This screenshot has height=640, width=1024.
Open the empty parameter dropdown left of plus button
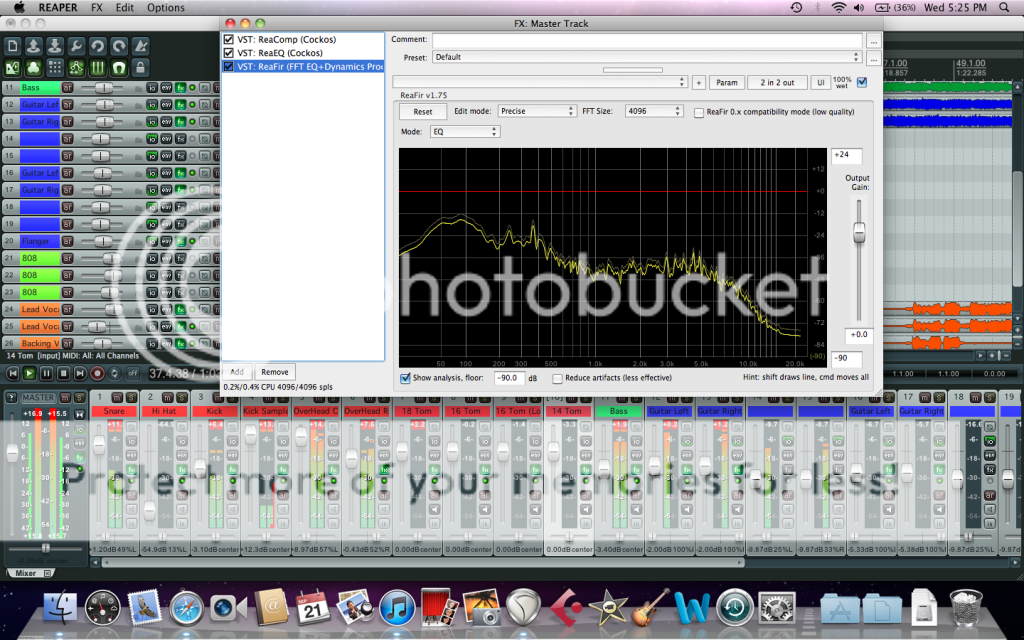tap(539, 82)
